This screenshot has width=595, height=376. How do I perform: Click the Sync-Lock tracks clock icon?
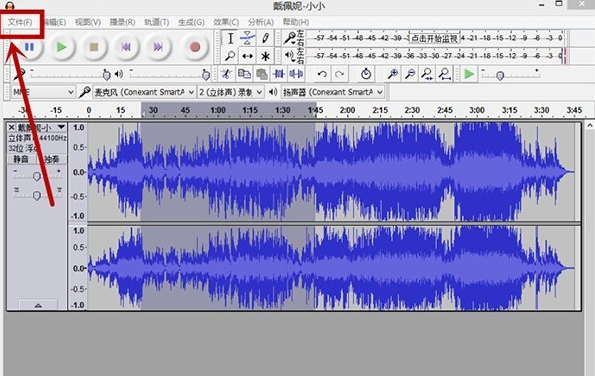click(x=366, y=74)
